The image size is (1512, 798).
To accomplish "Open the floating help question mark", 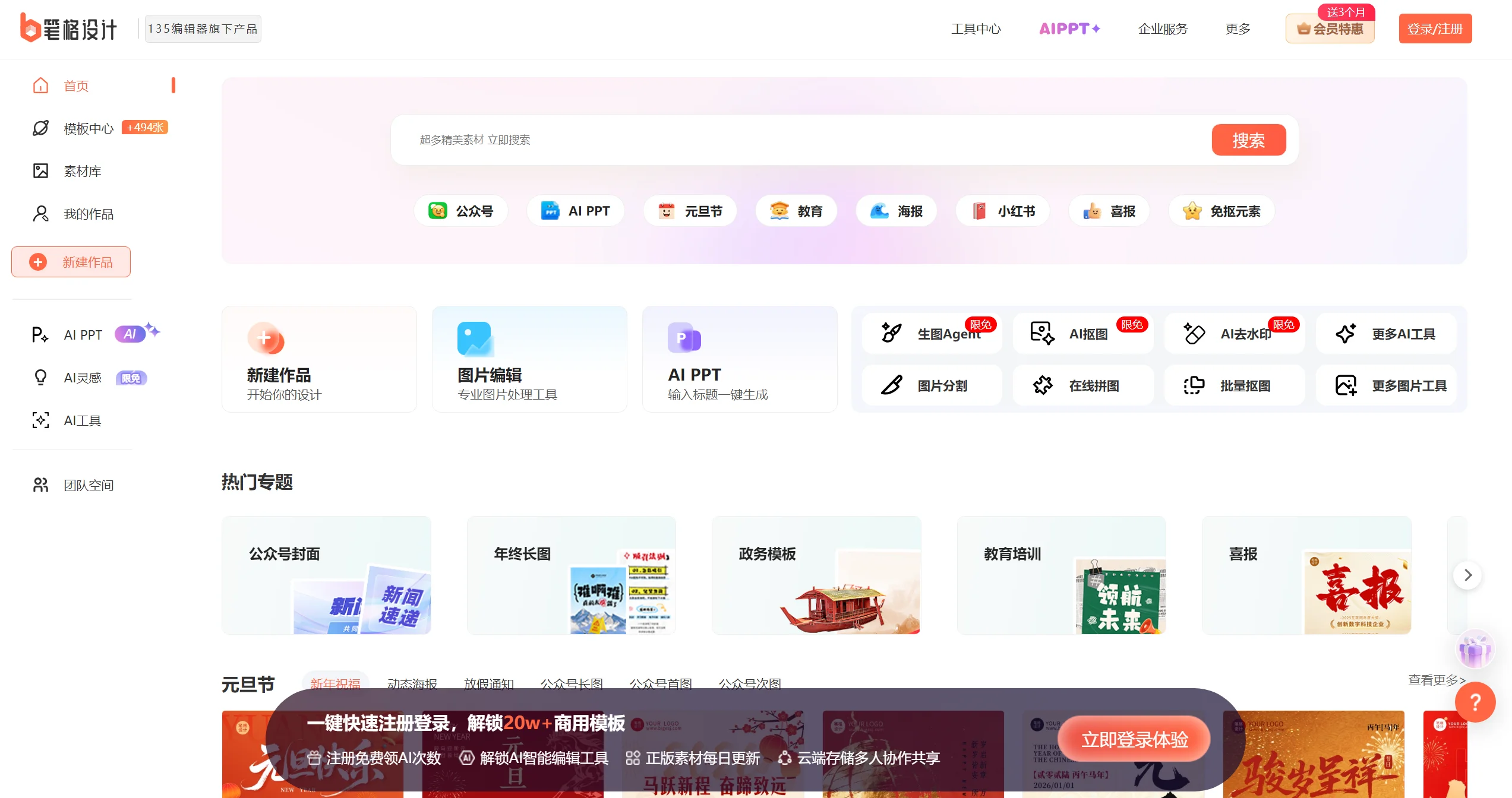I will 1474,702.
